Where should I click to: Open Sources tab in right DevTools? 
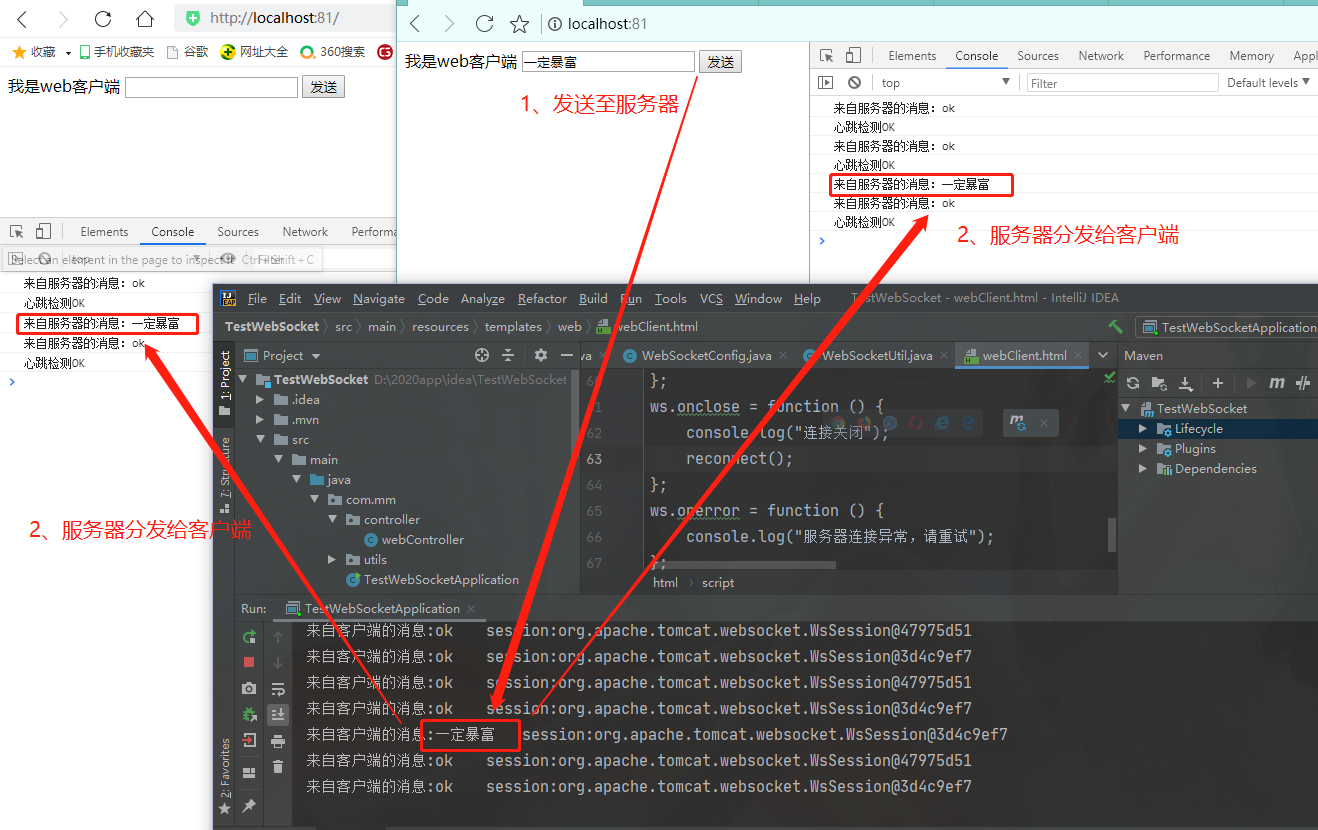point(1038,56)
